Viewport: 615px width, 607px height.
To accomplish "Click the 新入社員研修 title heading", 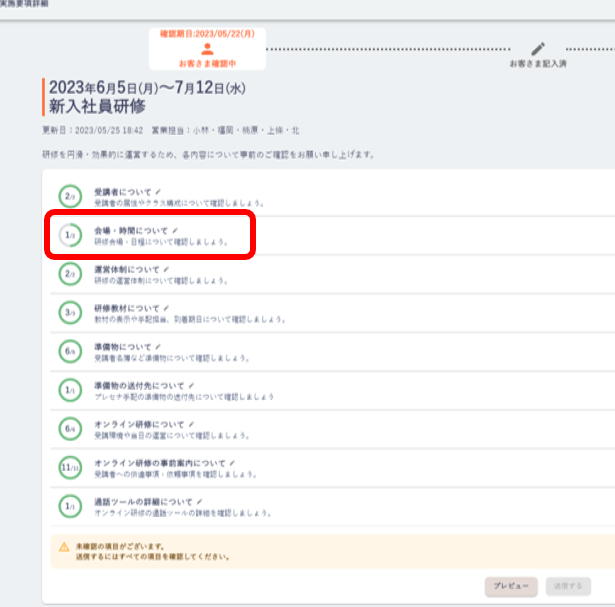I will [x=97, y=106].
